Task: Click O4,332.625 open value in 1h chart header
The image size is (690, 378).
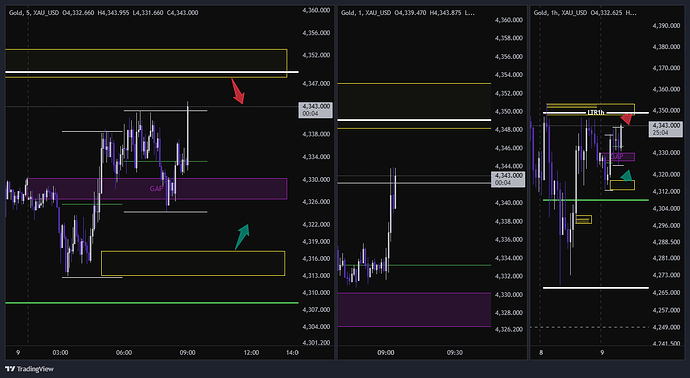Action: pos(606,13)
